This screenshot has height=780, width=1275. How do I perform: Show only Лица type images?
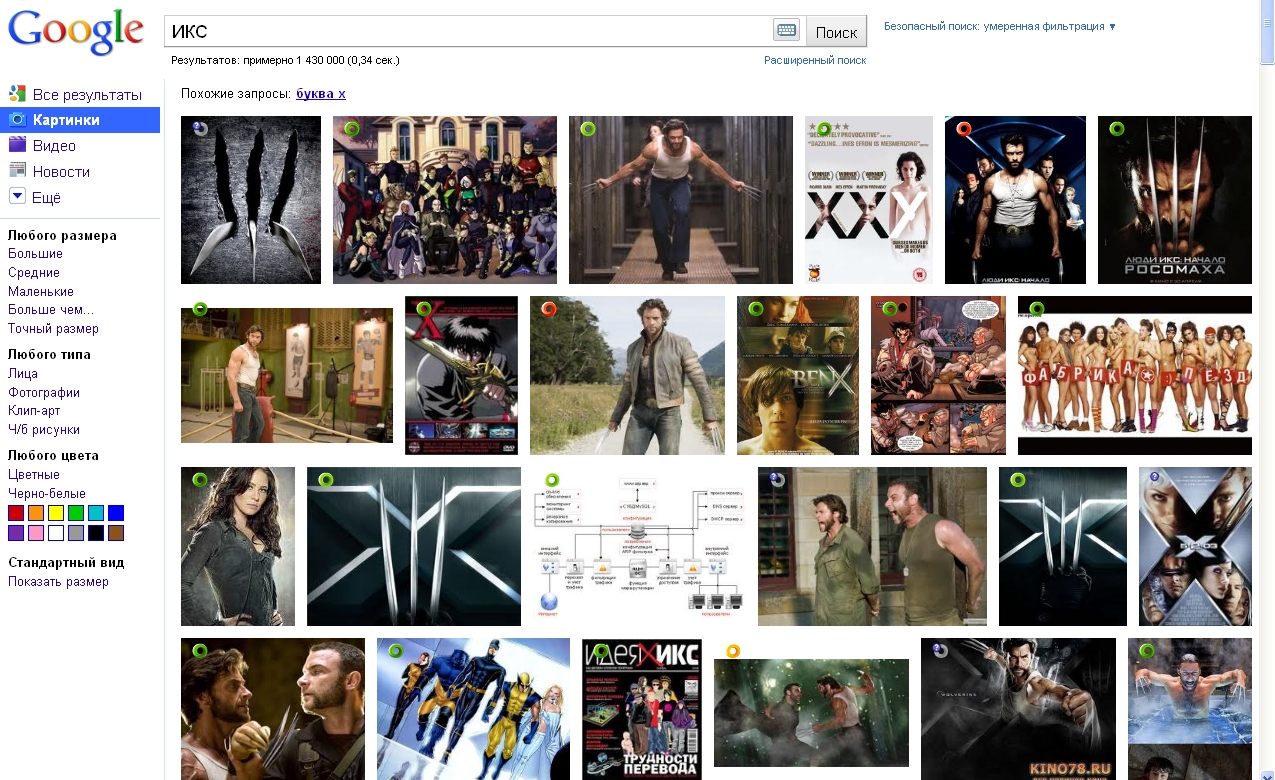23,373
